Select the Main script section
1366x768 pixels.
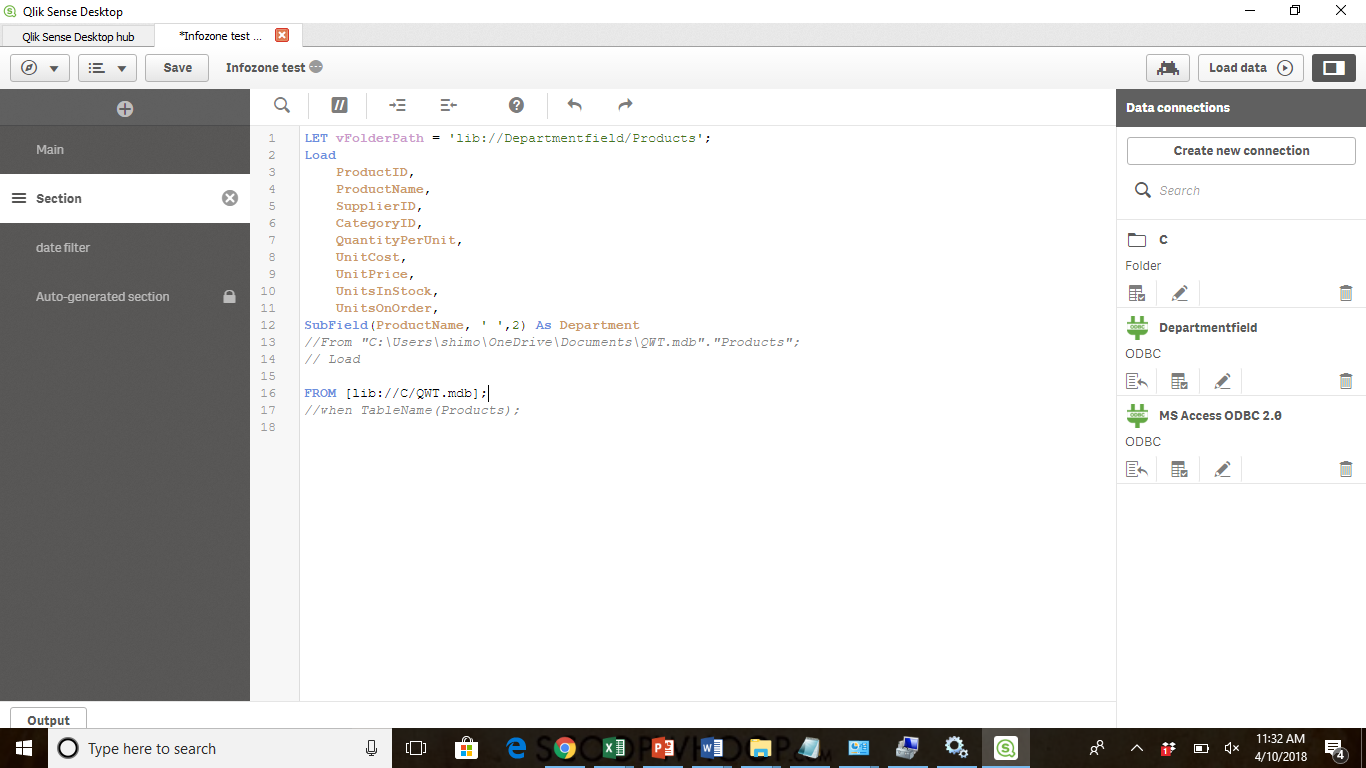click(x=125, y=150)
